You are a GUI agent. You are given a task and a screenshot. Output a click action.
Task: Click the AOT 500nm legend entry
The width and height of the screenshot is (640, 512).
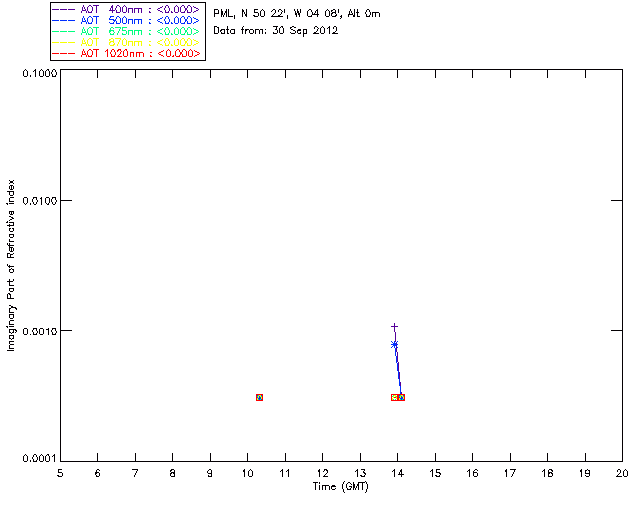(126, 20)
